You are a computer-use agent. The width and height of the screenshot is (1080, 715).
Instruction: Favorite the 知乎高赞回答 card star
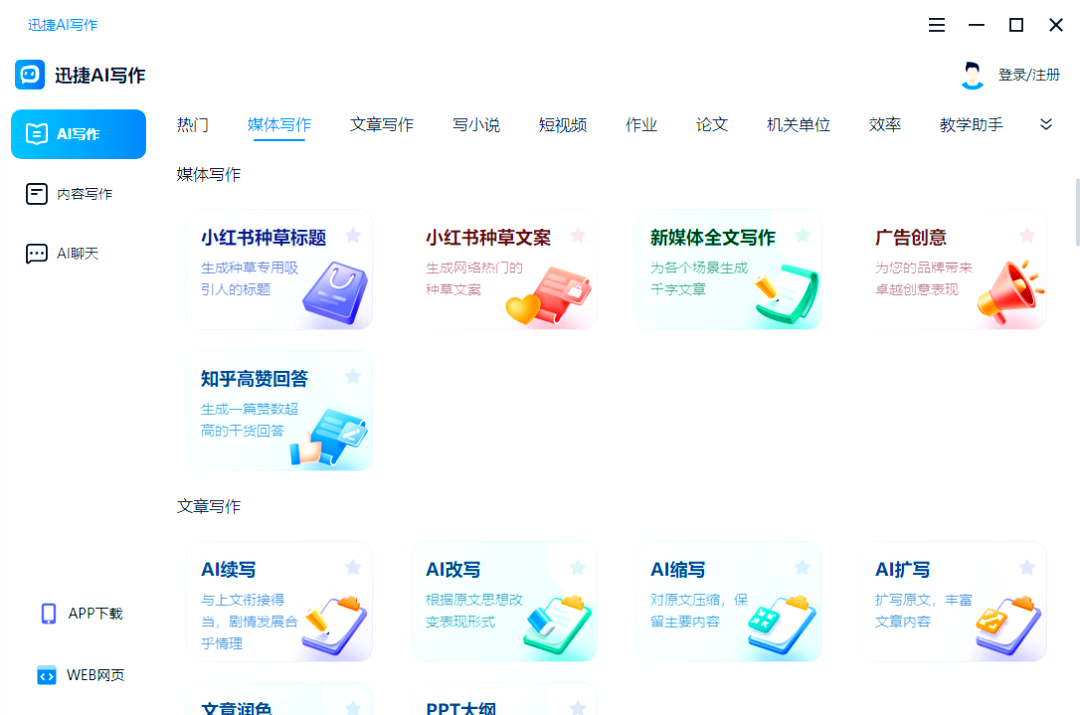(353, 376)
